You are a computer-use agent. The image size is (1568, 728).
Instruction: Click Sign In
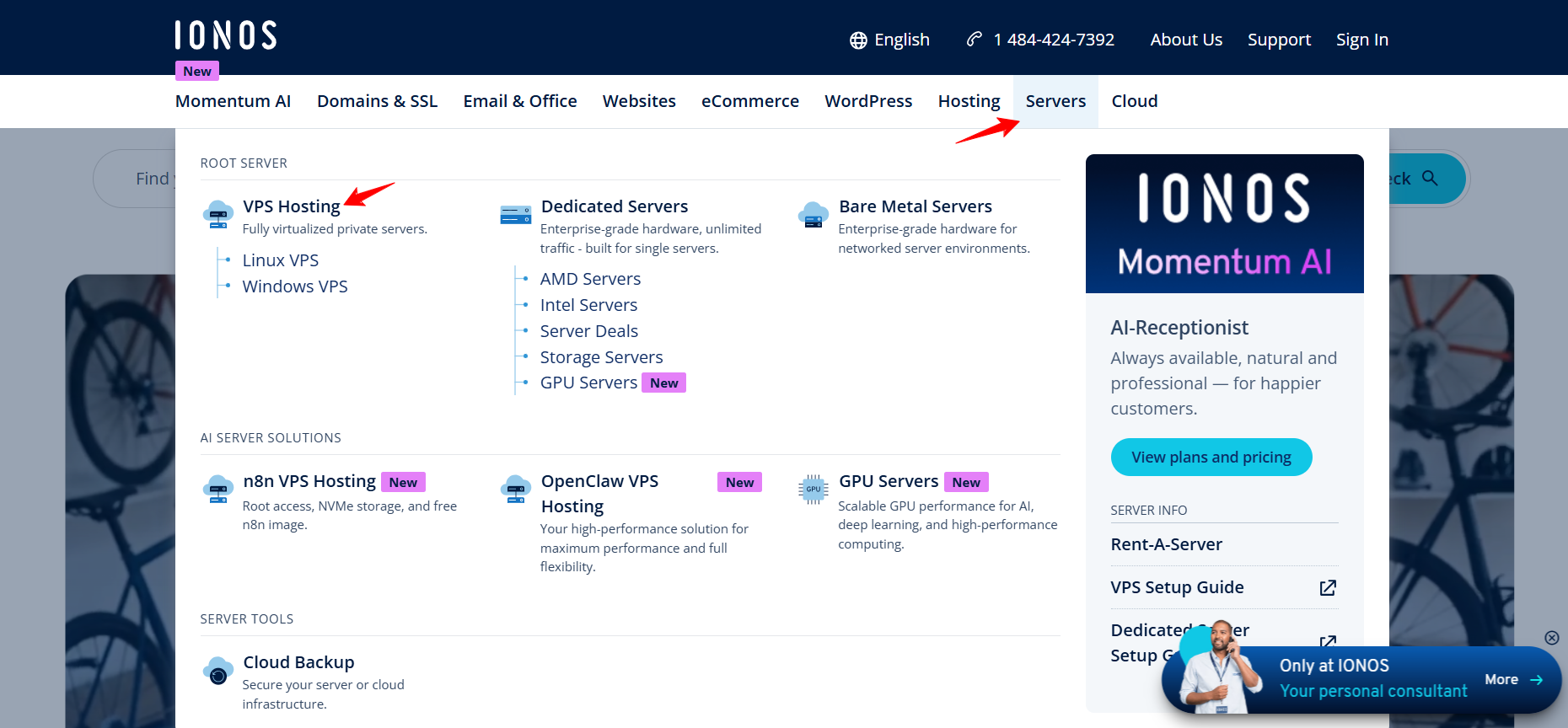[1362, 40]
